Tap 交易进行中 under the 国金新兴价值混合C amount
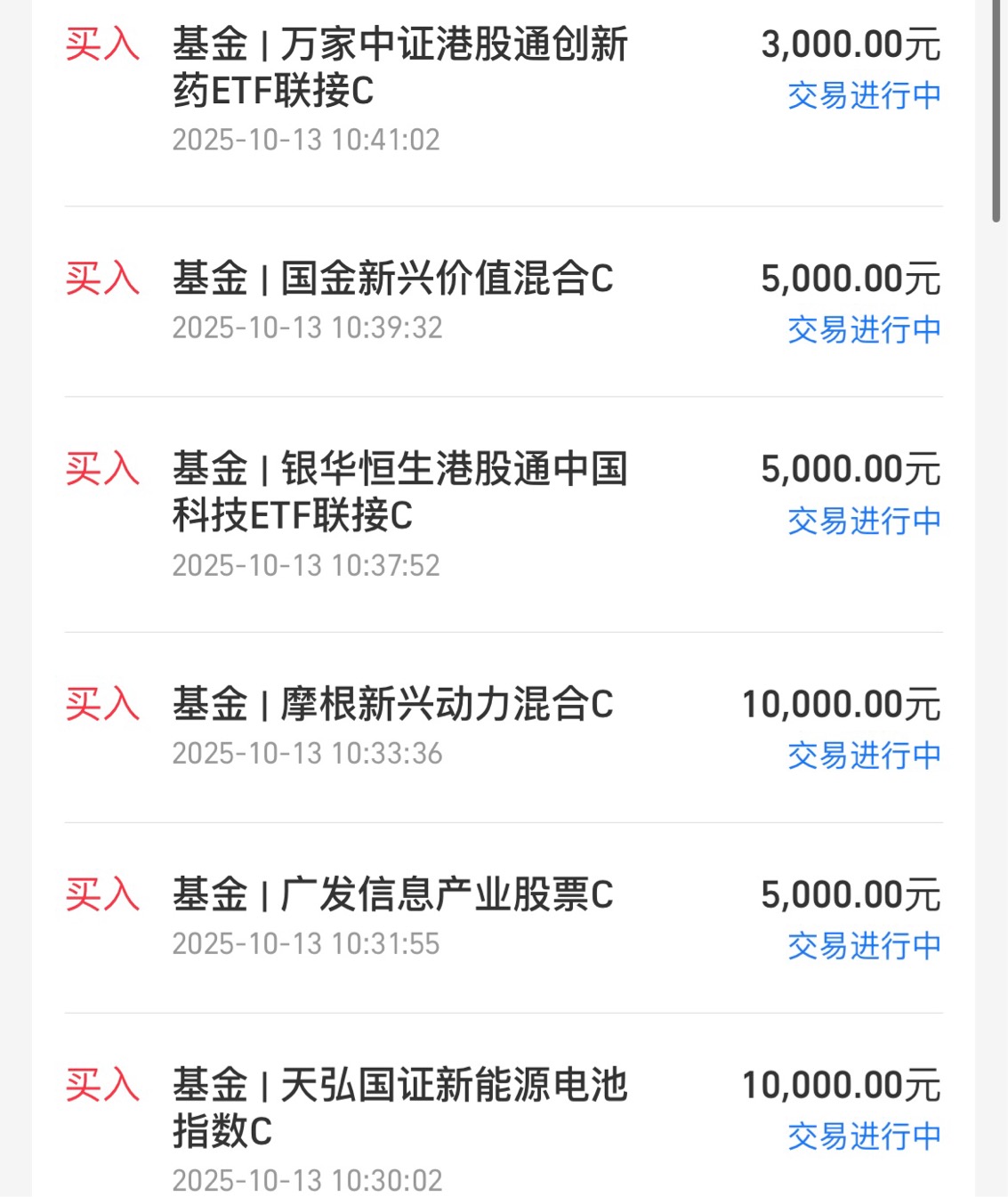 pos(864,330)
